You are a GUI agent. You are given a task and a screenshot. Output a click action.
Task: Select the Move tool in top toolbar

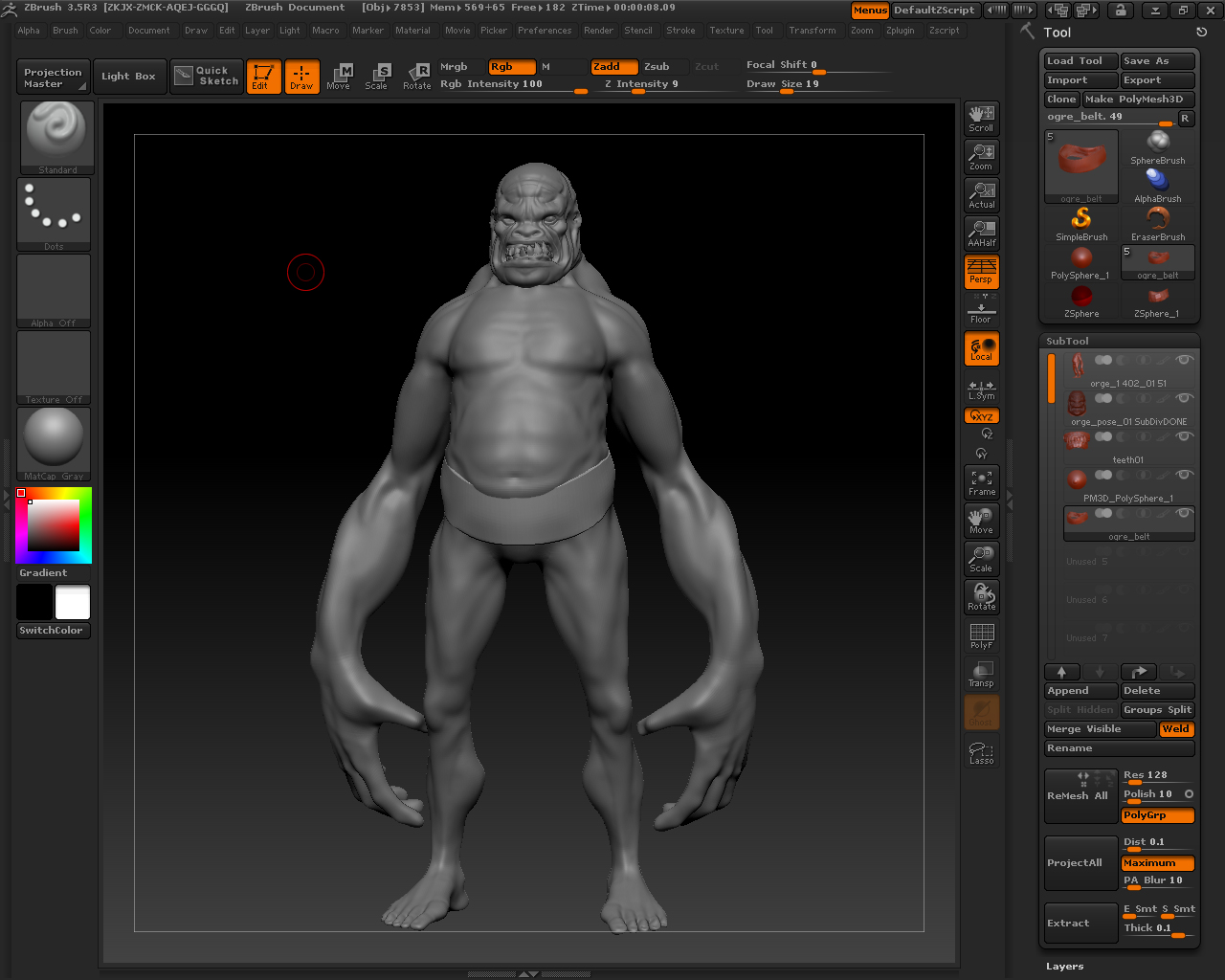(339, 77)
